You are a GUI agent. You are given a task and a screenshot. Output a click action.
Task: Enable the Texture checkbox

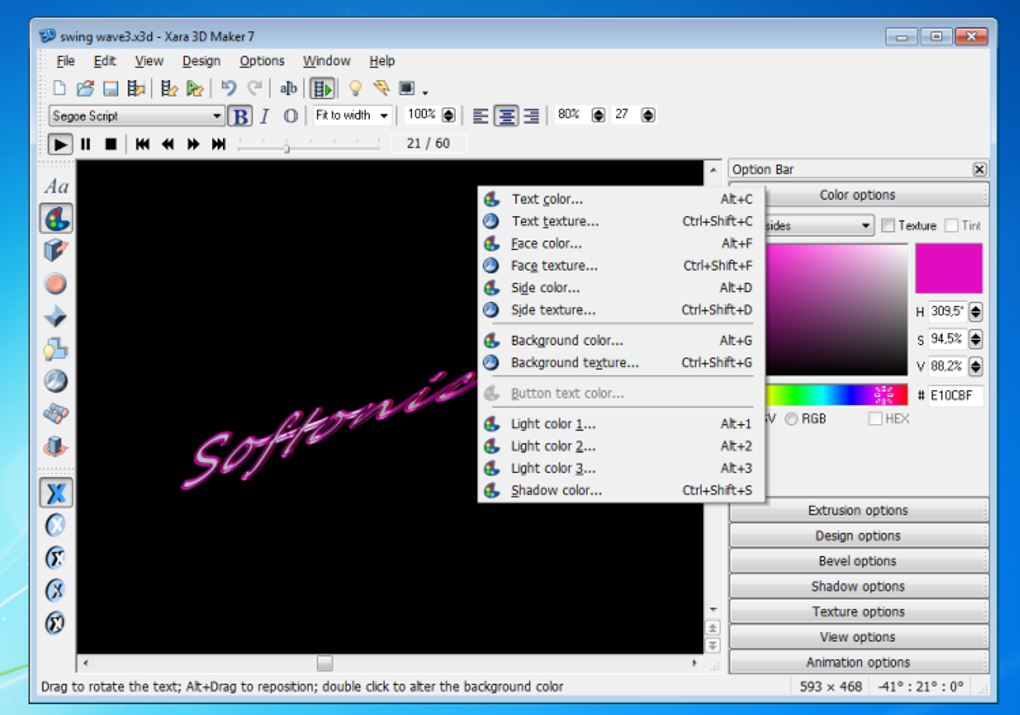887,226
